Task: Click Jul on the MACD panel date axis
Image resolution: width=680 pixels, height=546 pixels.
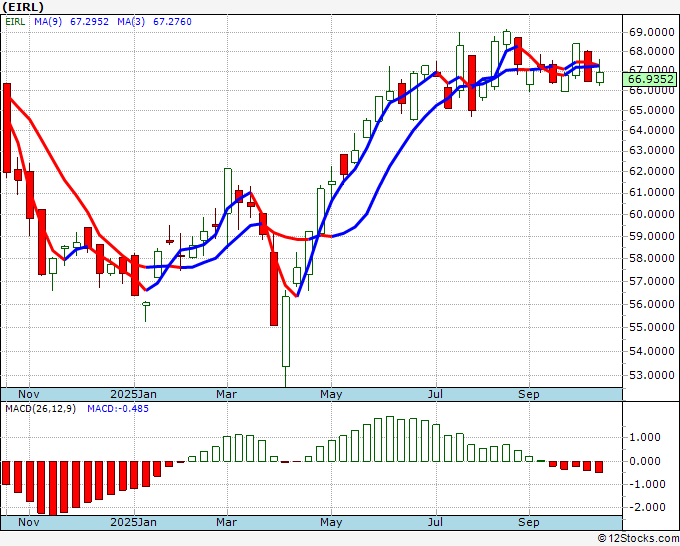Action: 435,522
